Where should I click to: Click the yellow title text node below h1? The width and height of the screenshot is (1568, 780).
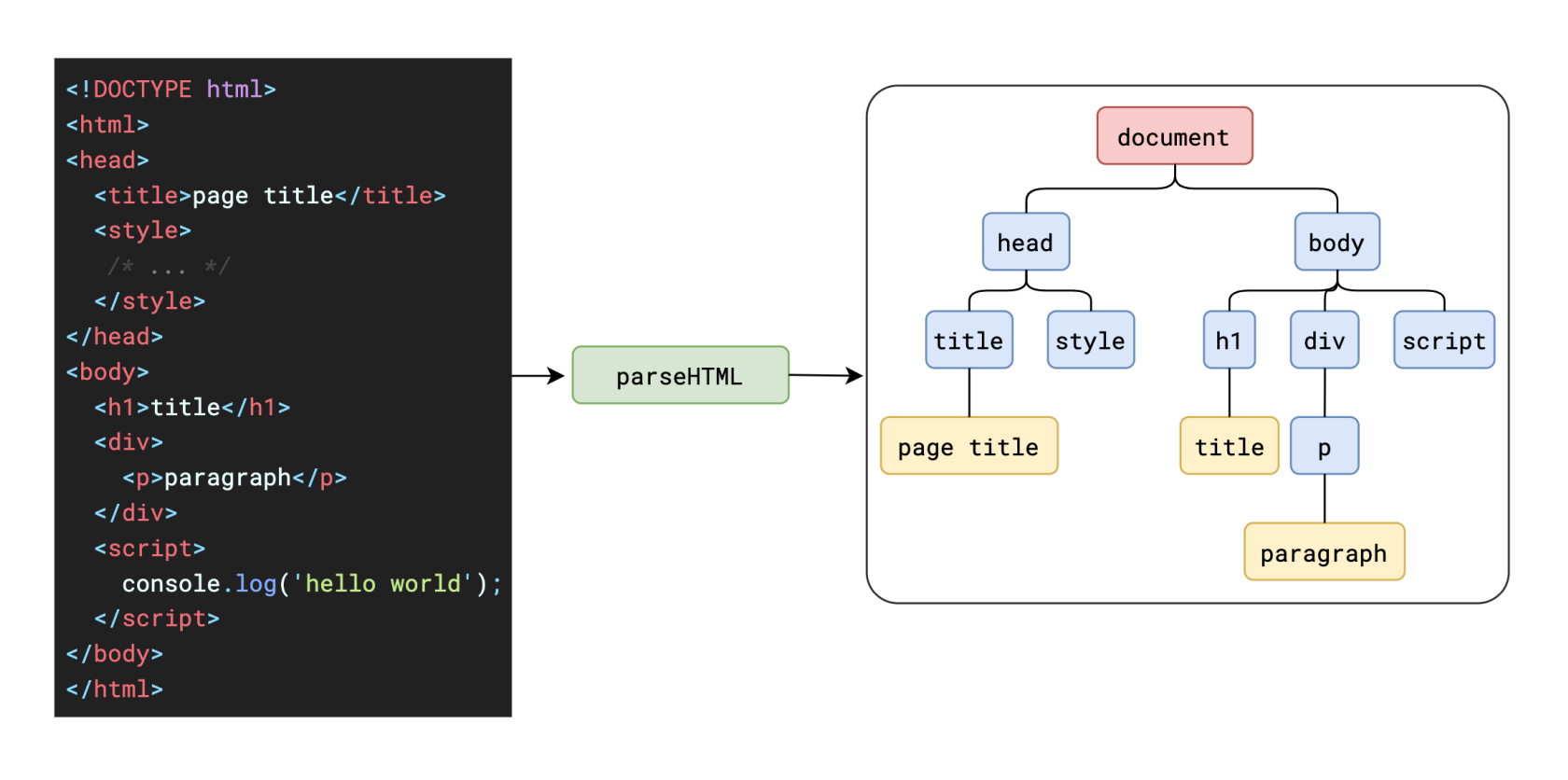click(x=1229, y=447)
